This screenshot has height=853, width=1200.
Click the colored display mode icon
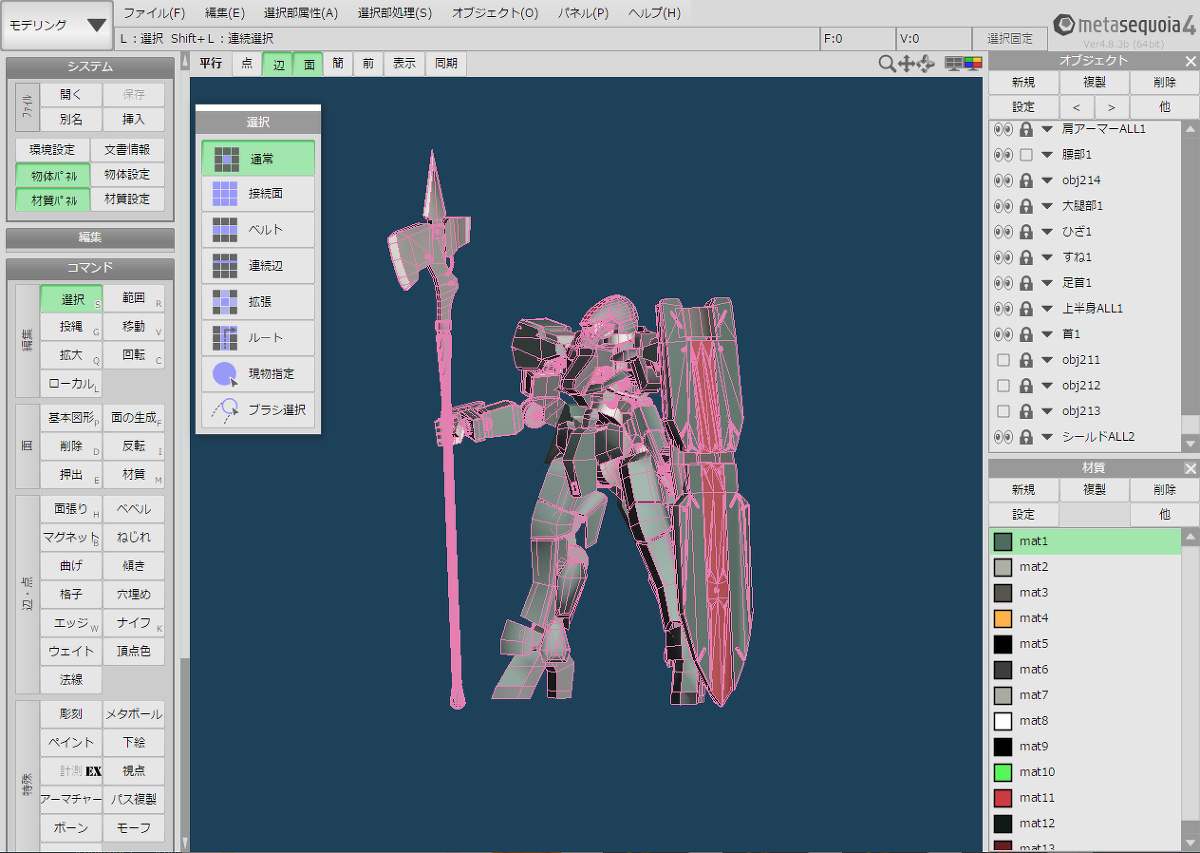(972, 64)
